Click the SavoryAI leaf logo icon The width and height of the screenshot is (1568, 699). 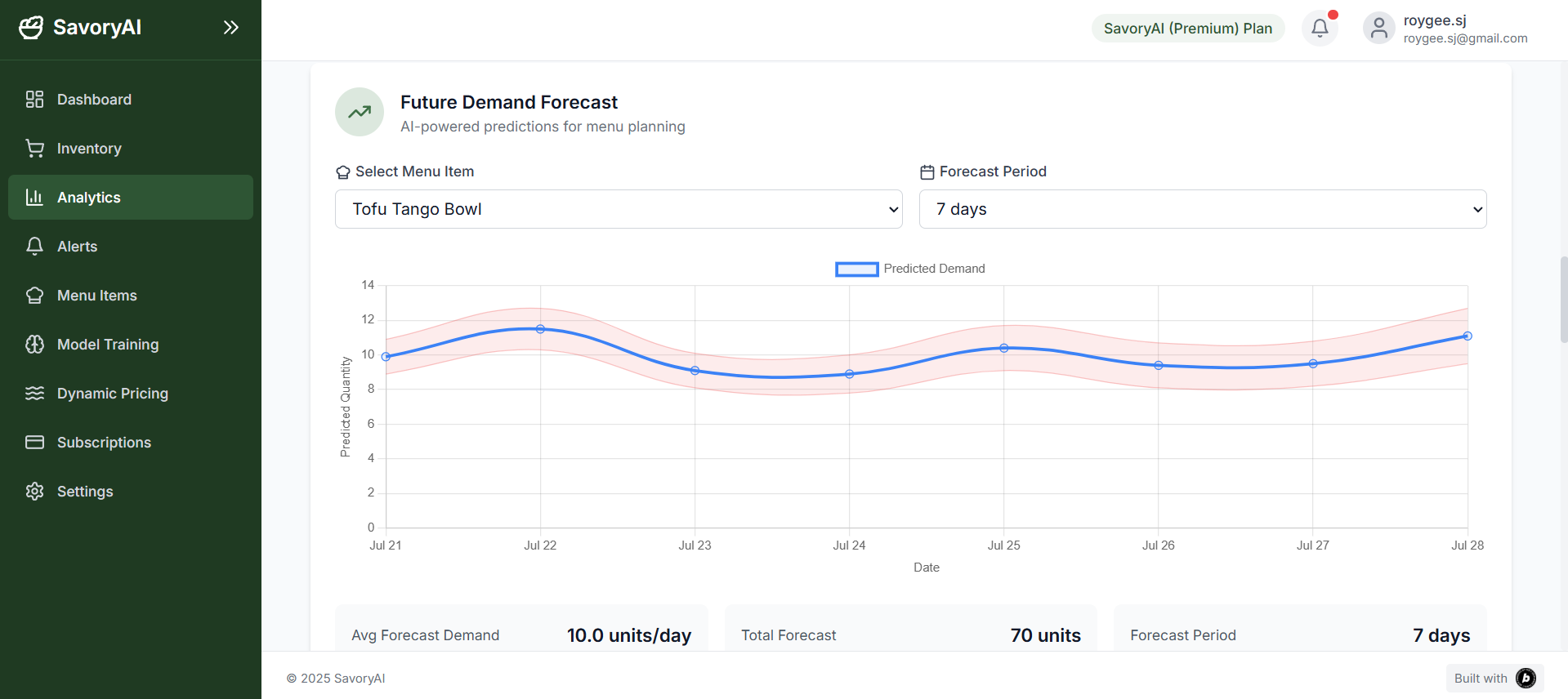coord(31,28)
